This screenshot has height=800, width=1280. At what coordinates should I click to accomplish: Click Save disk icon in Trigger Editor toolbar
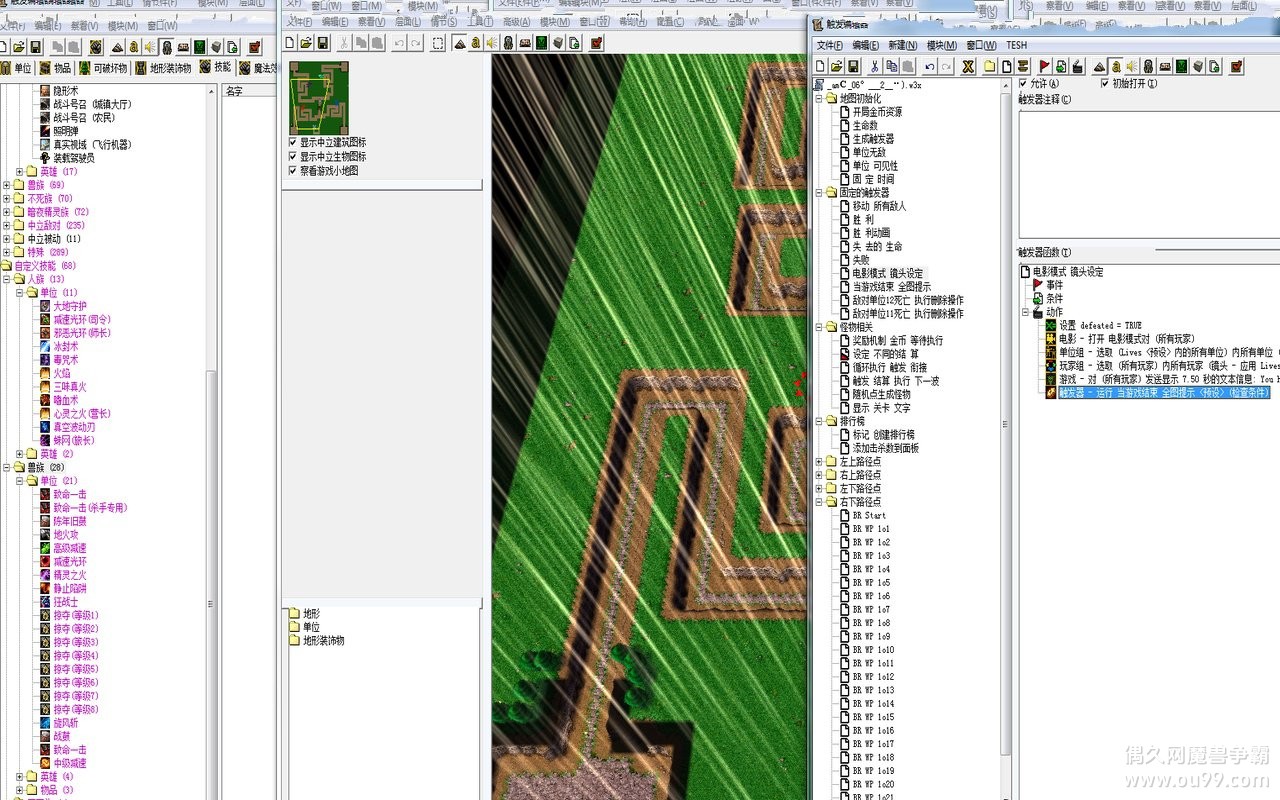click(x=852, y=67)
